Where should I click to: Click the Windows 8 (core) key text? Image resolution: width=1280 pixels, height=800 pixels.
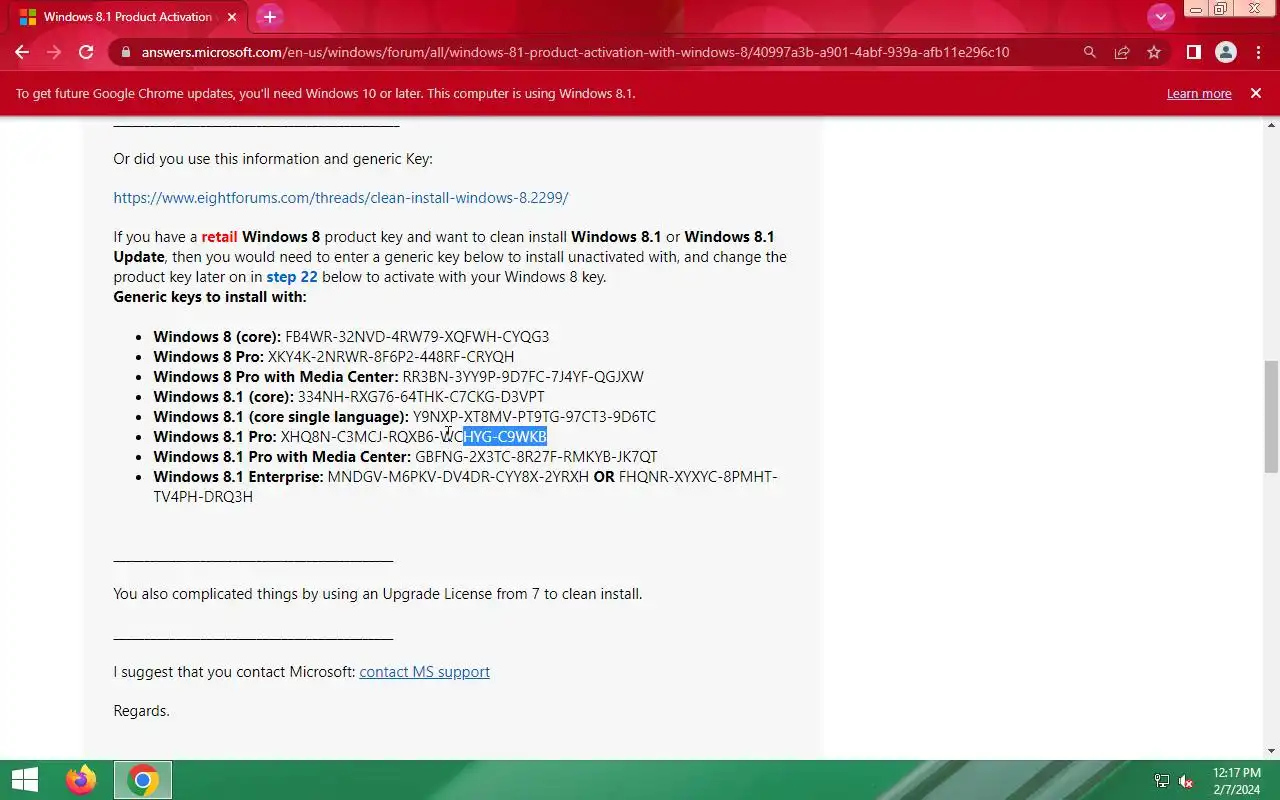pyautogui.click(x=417, y=337)
